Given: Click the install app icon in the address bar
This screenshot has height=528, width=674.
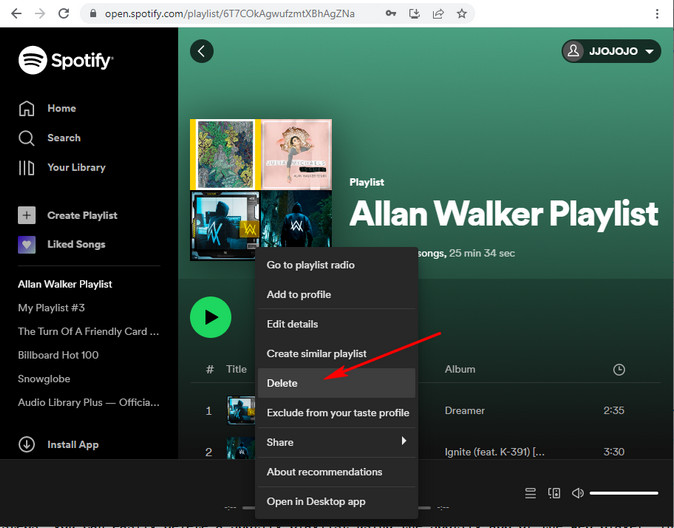Looking at the screenshot, I should pos(414,14).
